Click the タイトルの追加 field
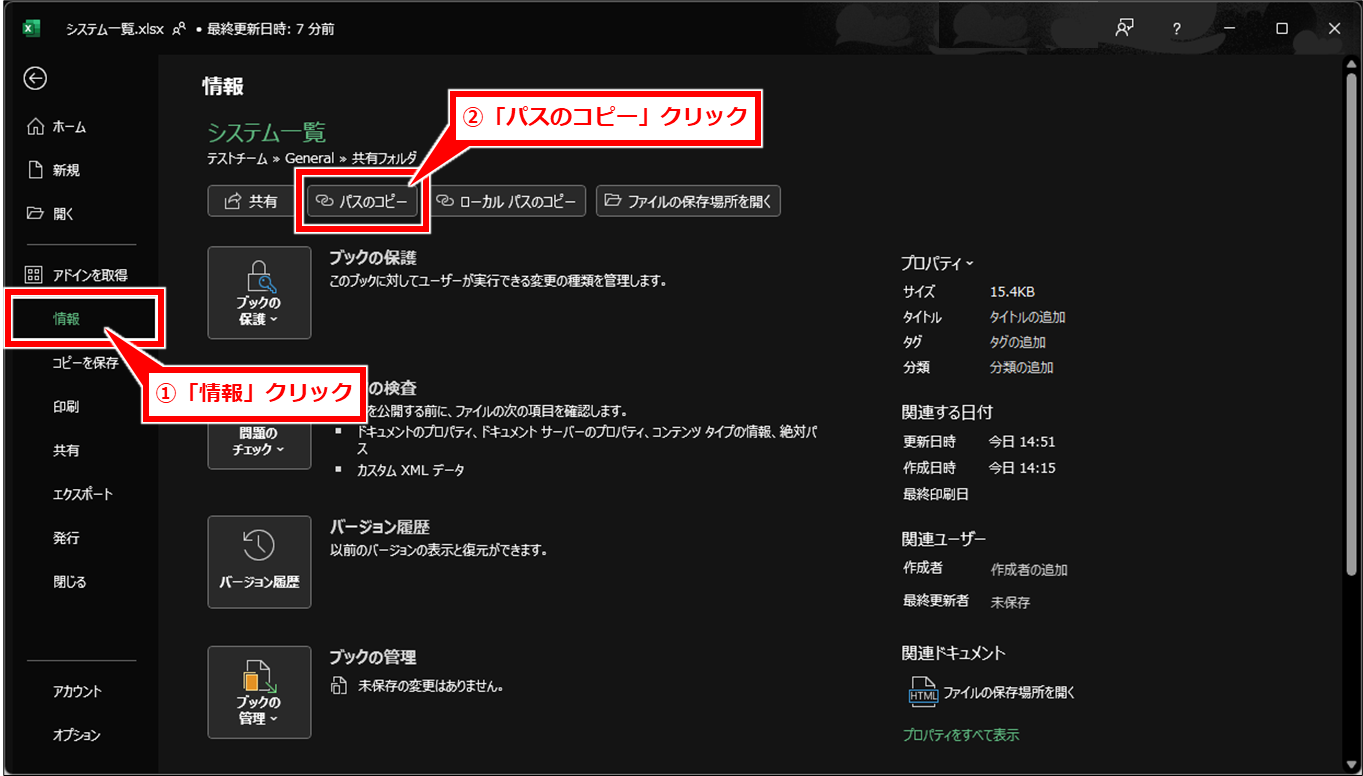 tap(1027, 317)
